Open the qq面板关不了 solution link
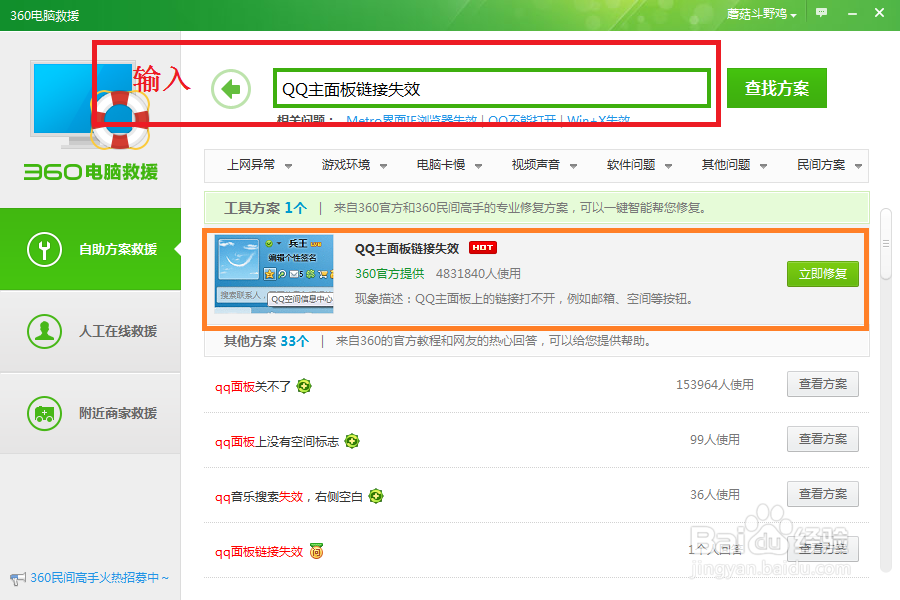Image resolution: width=900 pixels, height=600 pixels. point(253,386)
